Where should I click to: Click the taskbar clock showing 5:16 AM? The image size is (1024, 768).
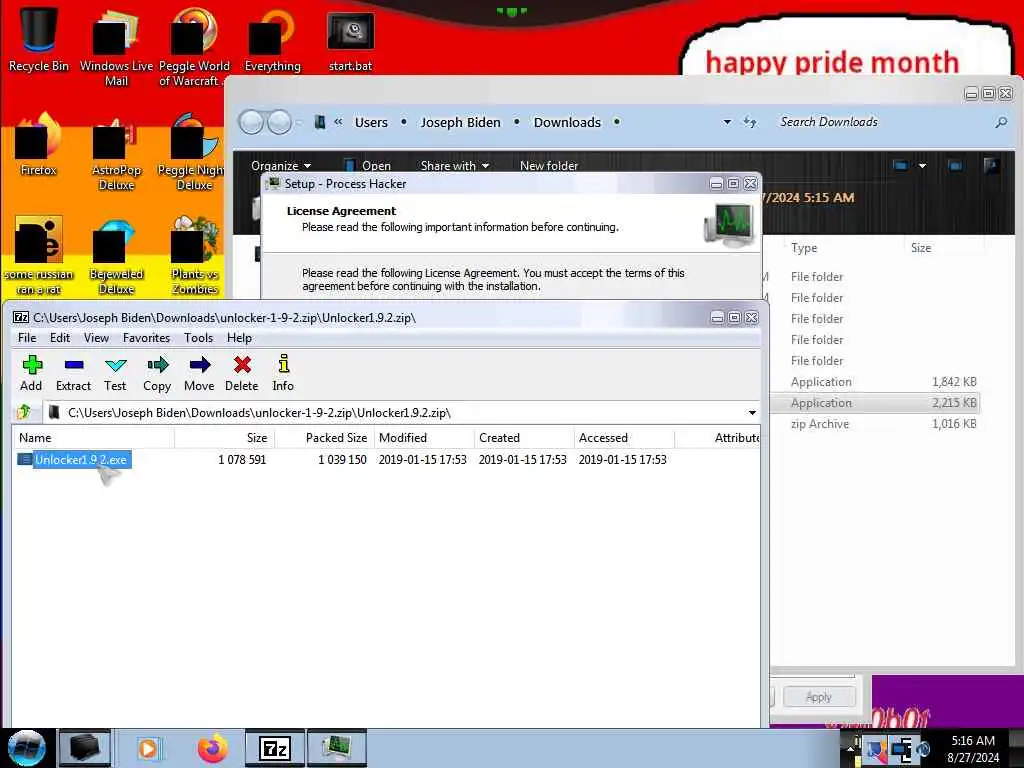[x=973, y=749]
